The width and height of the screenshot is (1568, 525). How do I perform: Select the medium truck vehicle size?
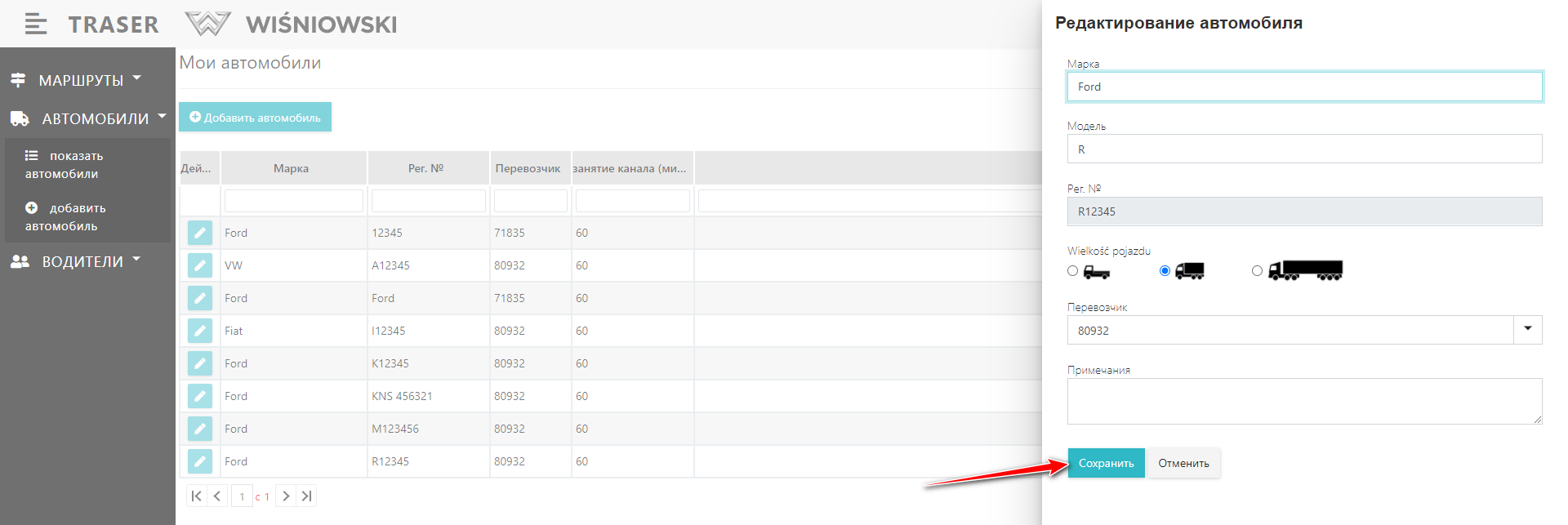click(x=1165, y=271)
